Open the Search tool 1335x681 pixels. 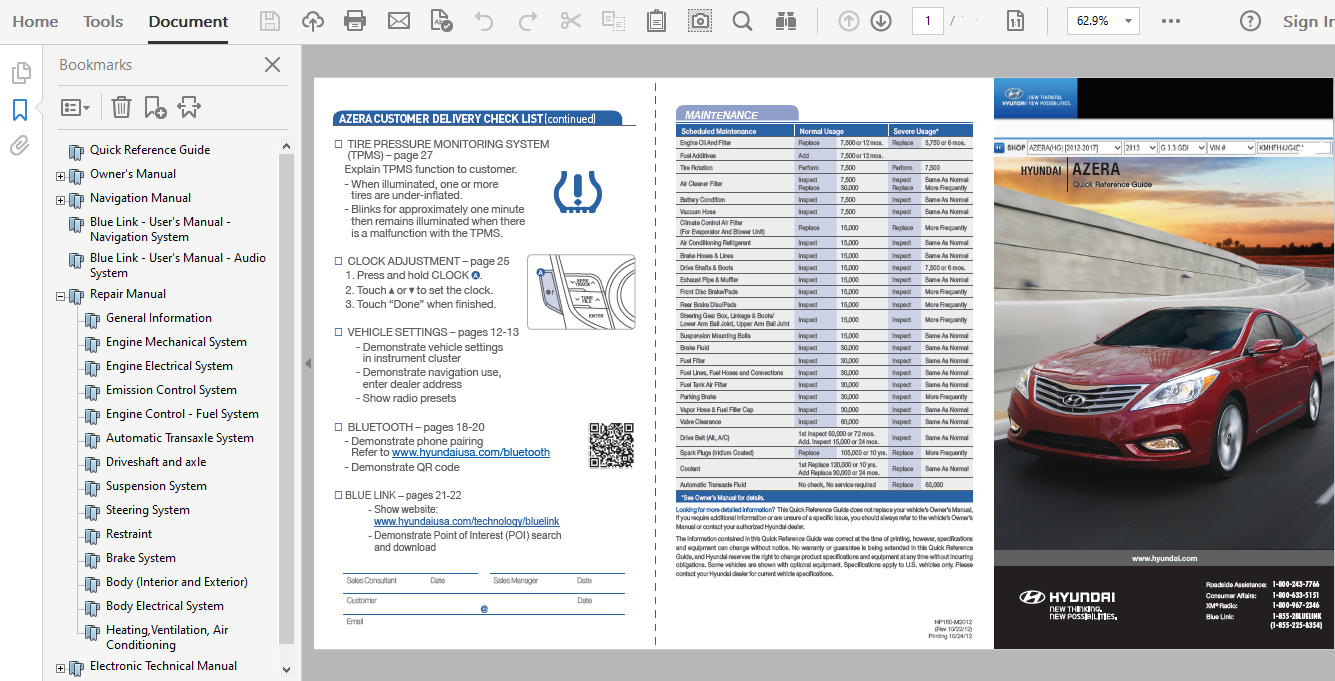click(x=742, y=20)
